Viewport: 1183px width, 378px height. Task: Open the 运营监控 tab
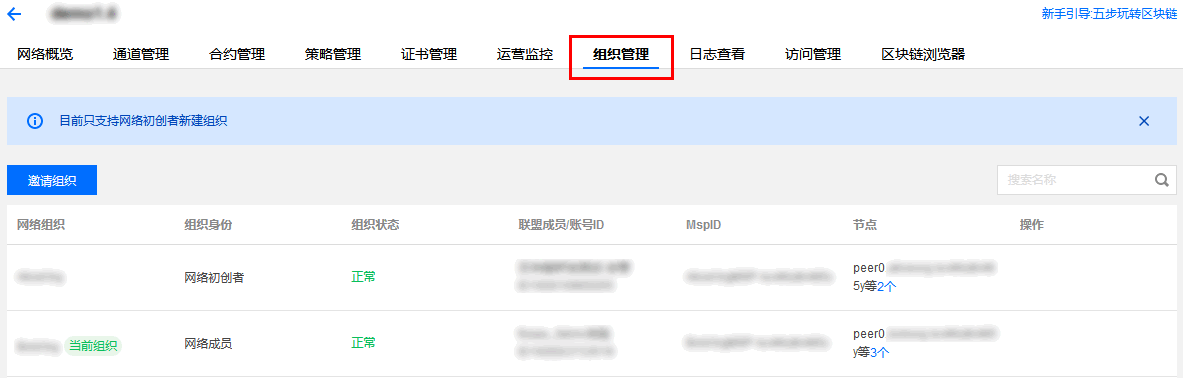(525, 54)
